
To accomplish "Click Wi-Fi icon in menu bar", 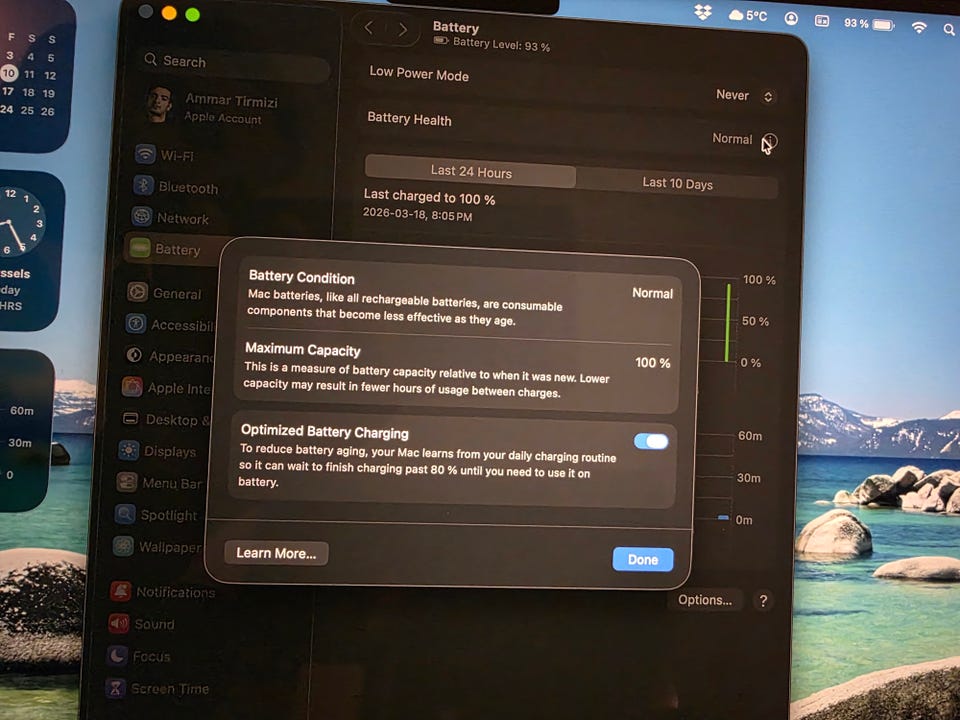I will pyautogui.click(x=919, y=27).
